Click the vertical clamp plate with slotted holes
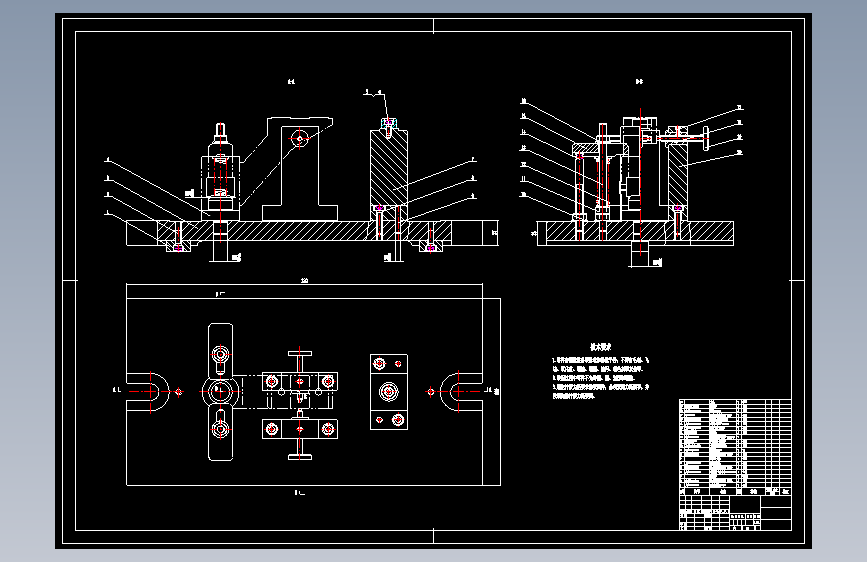 [221, 392]
